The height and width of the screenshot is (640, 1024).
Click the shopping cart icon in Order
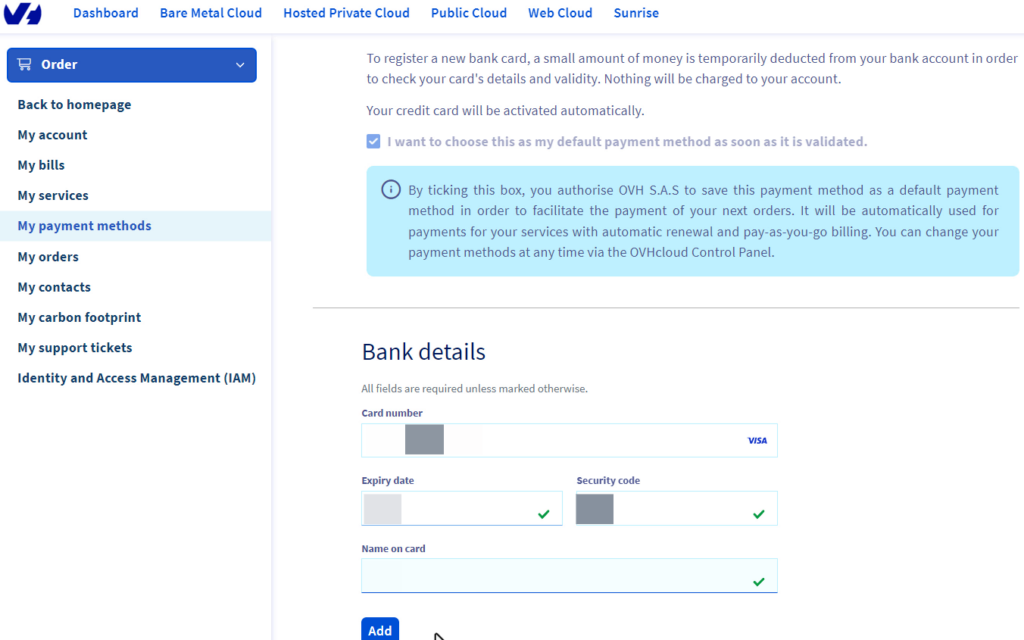(x=25, y=65)
